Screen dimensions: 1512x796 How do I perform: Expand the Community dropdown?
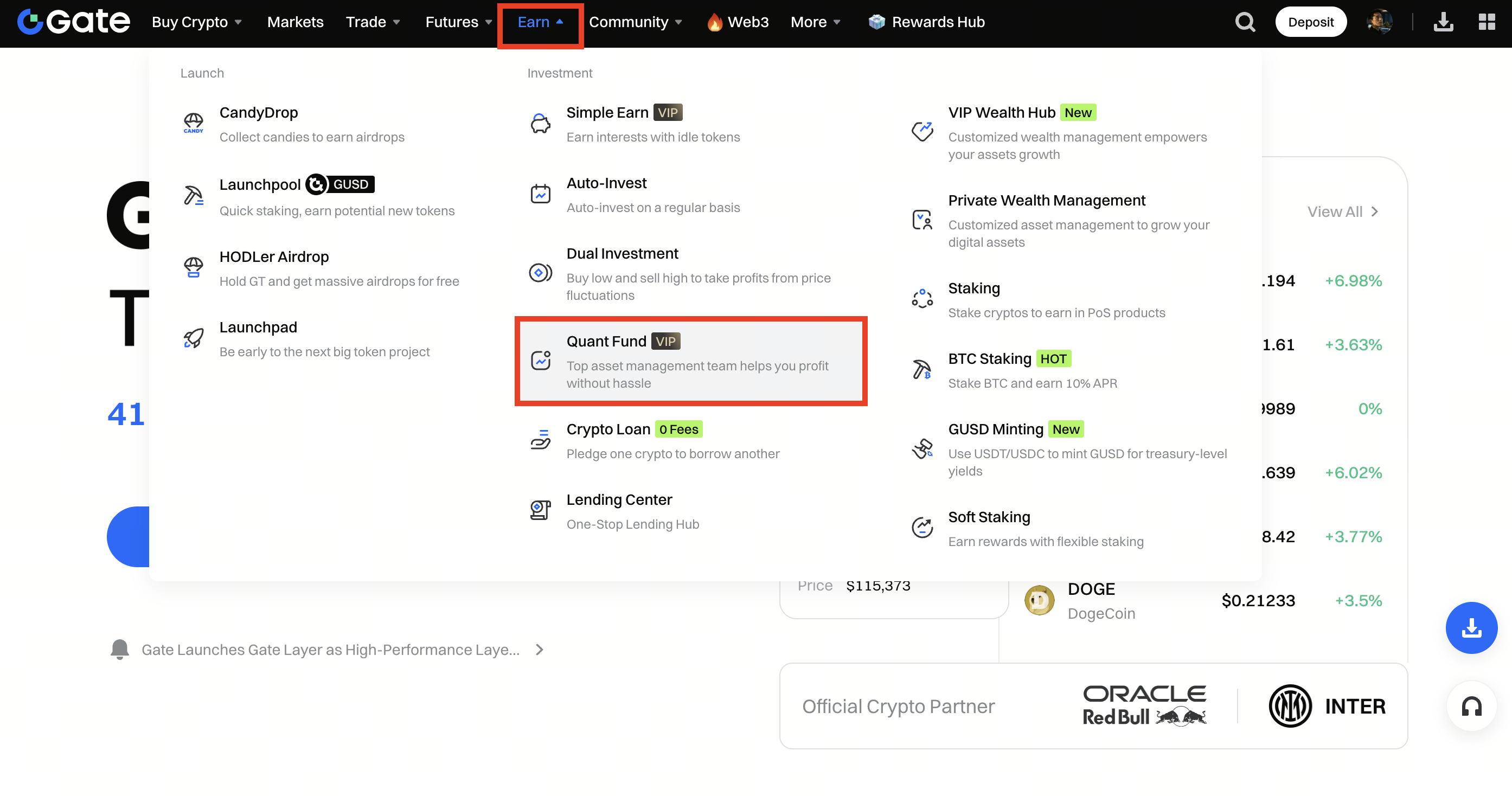pos(635,22)
